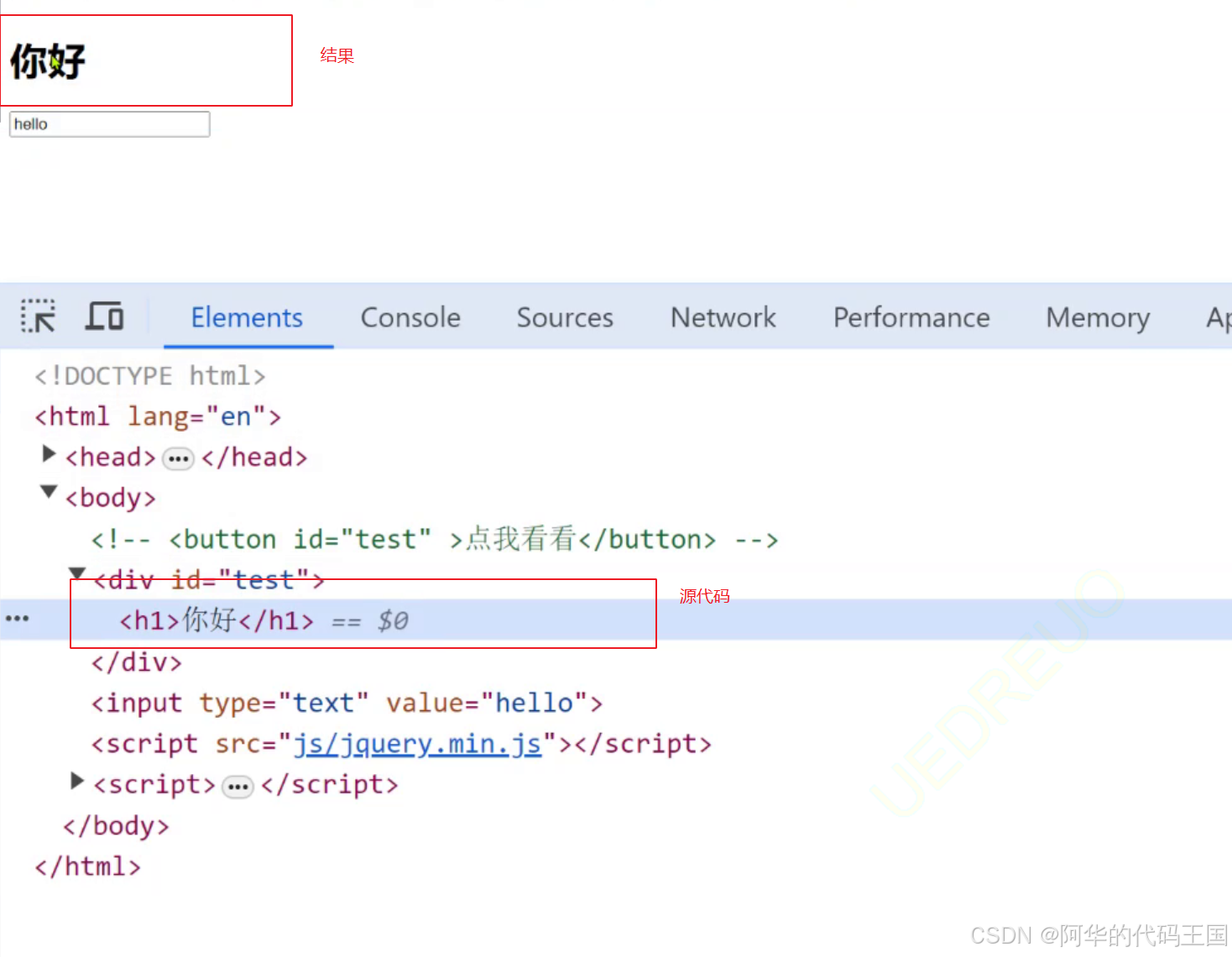Expand the collapsed script element triangle
Viewport: 1232px width, 957px height.
[x=77, y=782]
